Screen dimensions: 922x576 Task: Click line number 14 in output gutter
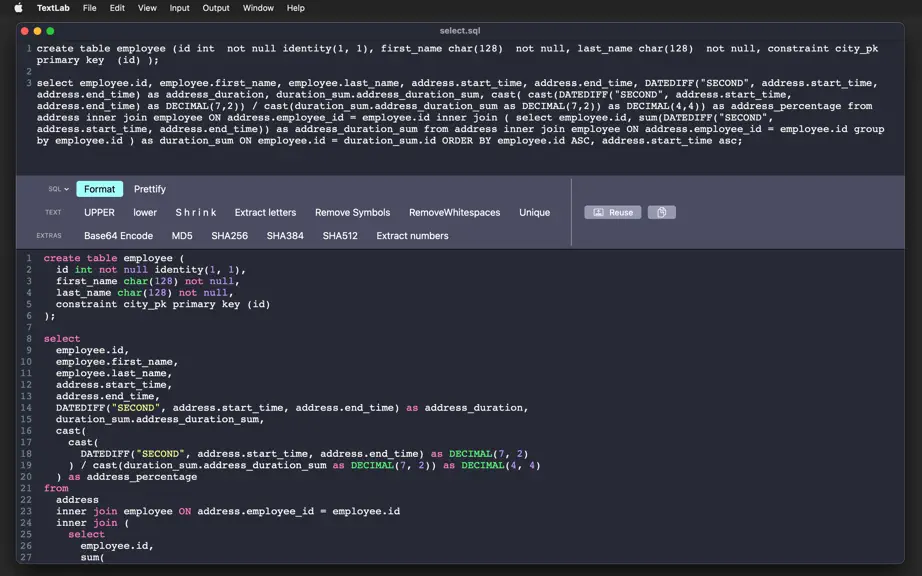coord(26,407)
